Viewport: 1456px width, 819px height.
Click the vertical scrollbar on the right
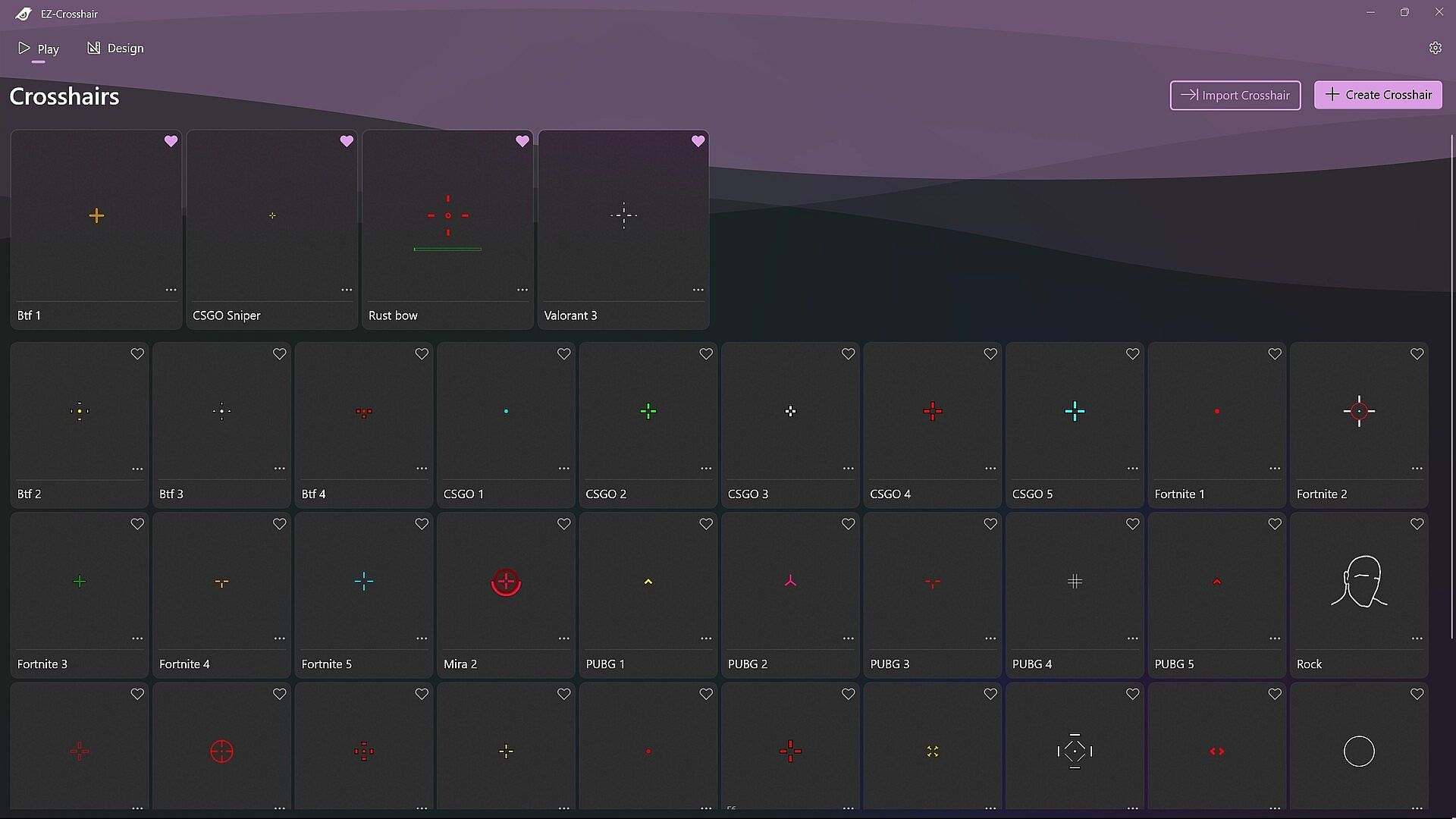[1451, 379]
